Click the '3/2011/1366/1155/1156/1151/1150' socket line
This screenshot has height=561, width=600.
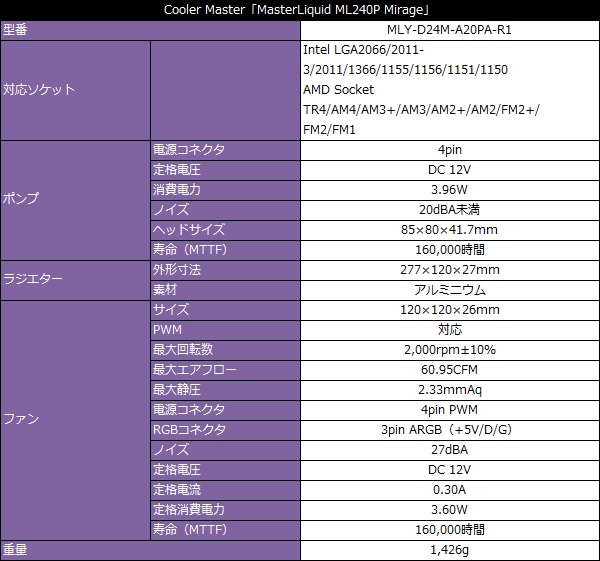[x=405, y=70]
